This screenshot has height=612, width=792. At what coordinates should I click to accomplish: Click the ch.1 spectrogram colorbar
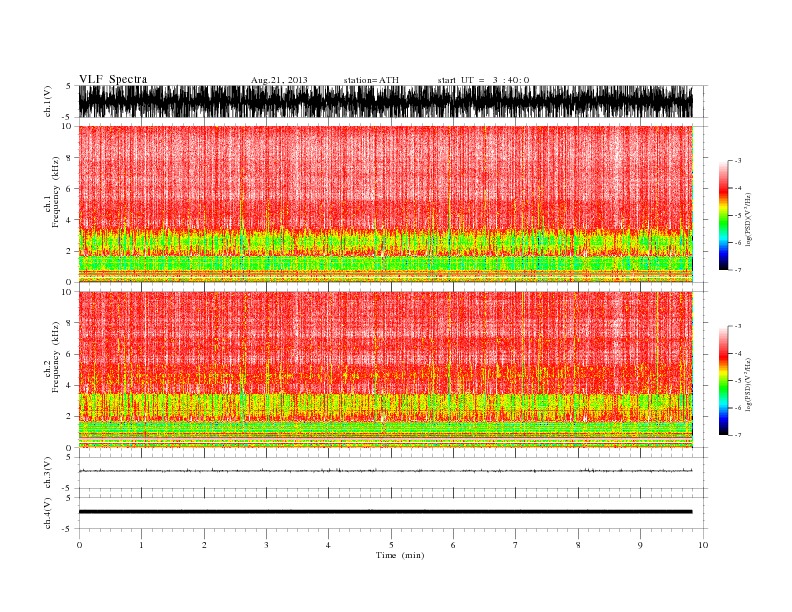[x=723, y=216]
